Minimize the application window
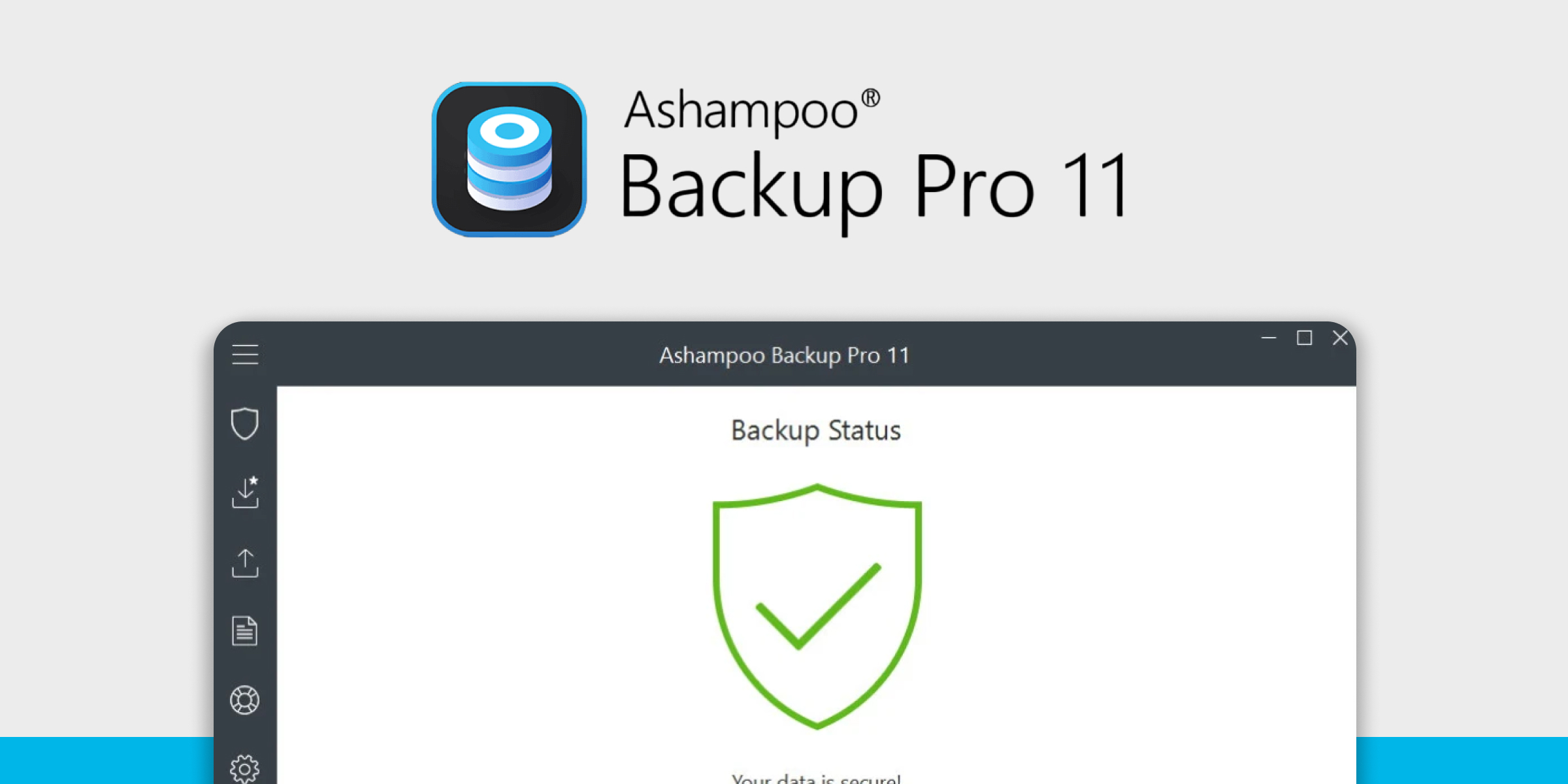Viewport: 1568px width, 784px height. (x=1269, y=338)
